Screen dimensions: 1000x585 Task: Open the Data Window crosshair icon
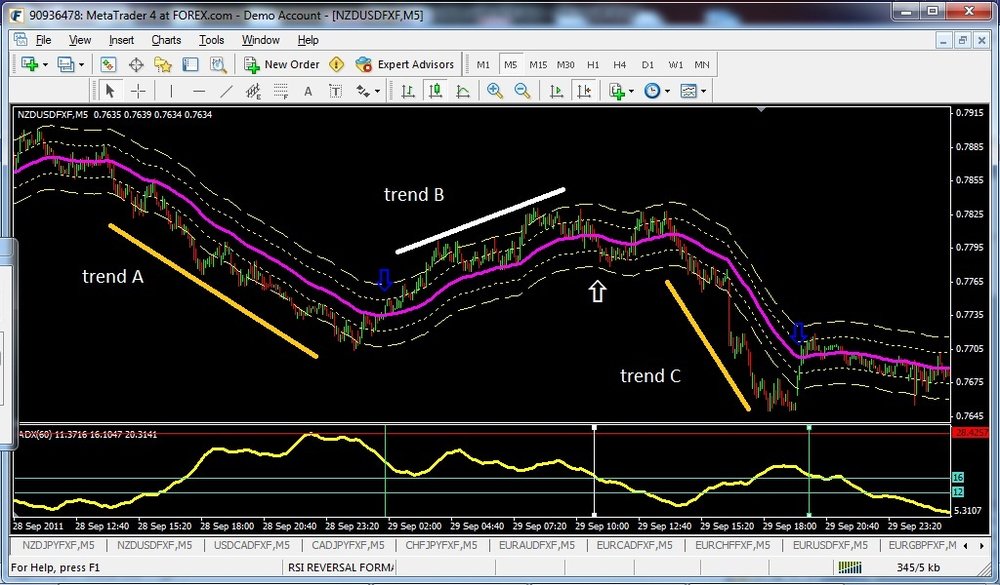click(136, 64)
